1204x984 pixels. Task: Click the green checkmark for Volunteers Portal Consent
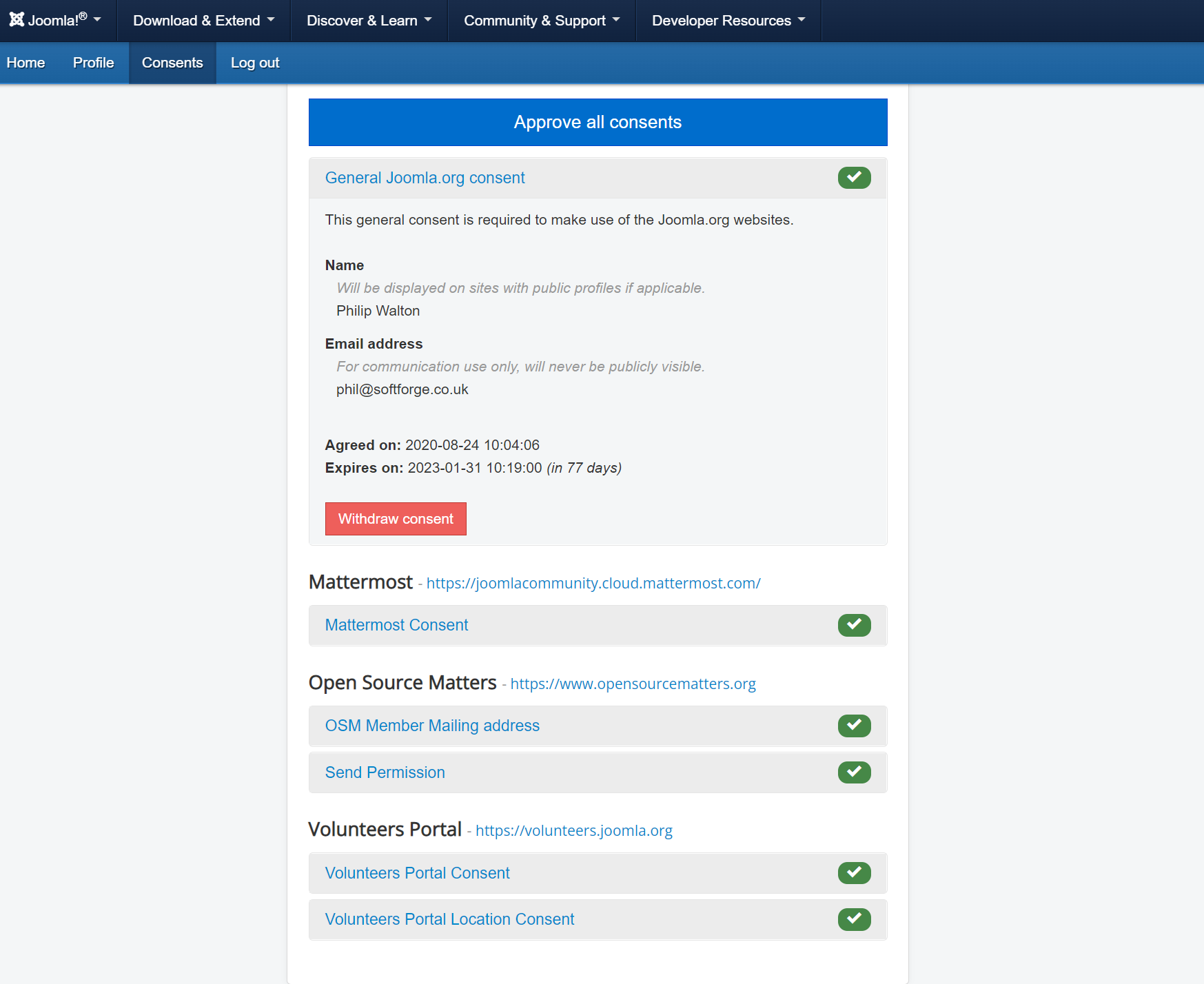click(x=854, y=873)
